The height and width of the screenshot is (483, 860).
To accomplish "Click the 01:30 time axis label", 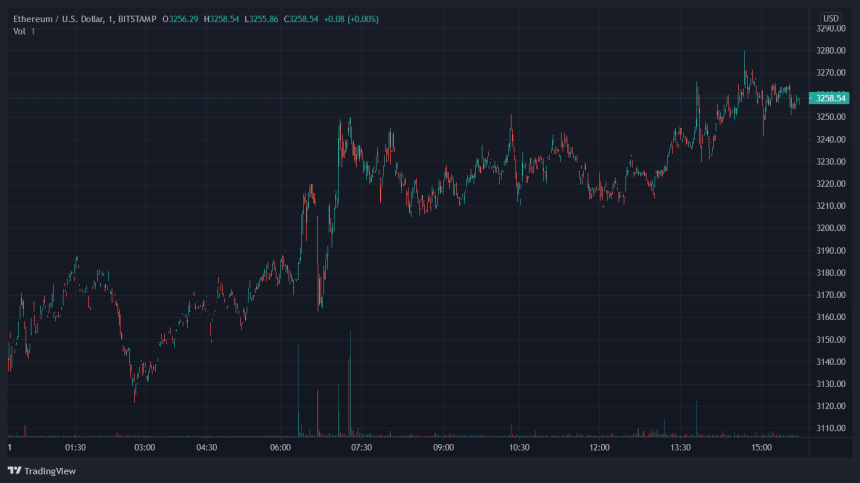I will coord(75,448).
